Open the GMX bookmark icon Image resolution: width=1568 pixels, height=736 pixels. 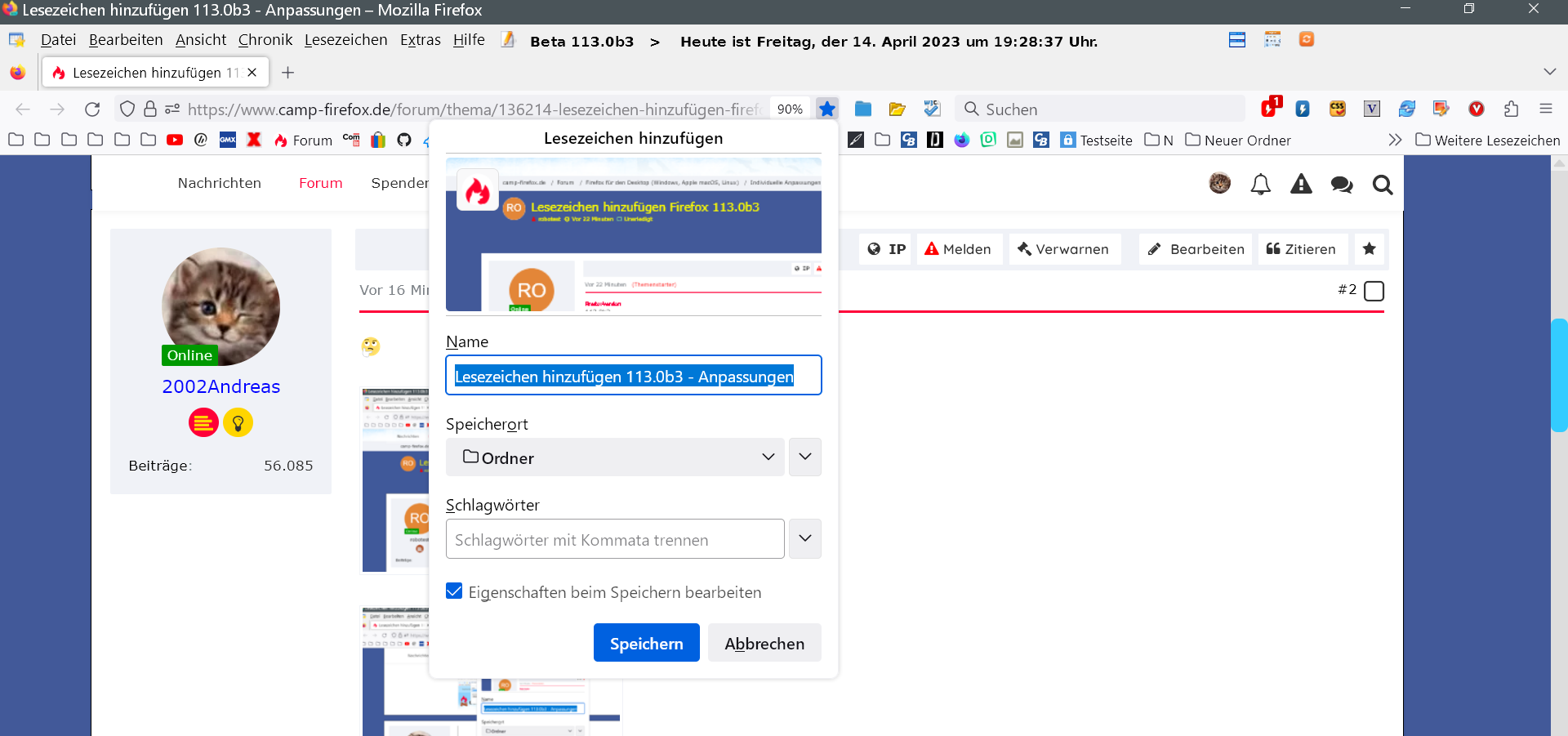tap(228, 140)
